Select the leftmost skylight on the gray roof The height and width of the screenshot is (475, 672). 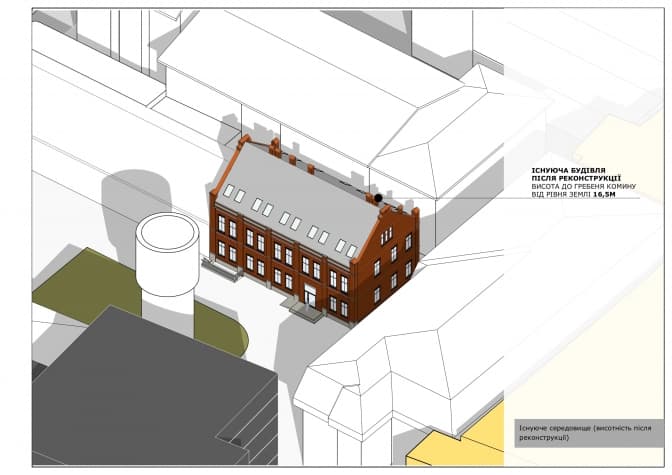(228, 189)
